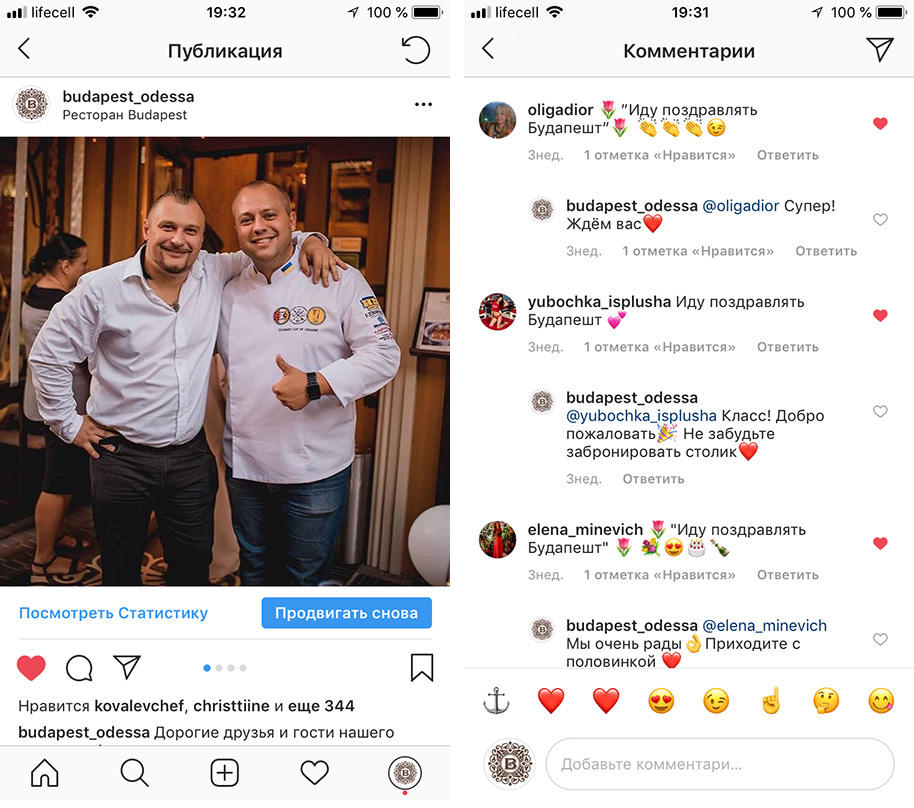
Task: Open Посмотреть Статистику link
Action: point(113,613)
